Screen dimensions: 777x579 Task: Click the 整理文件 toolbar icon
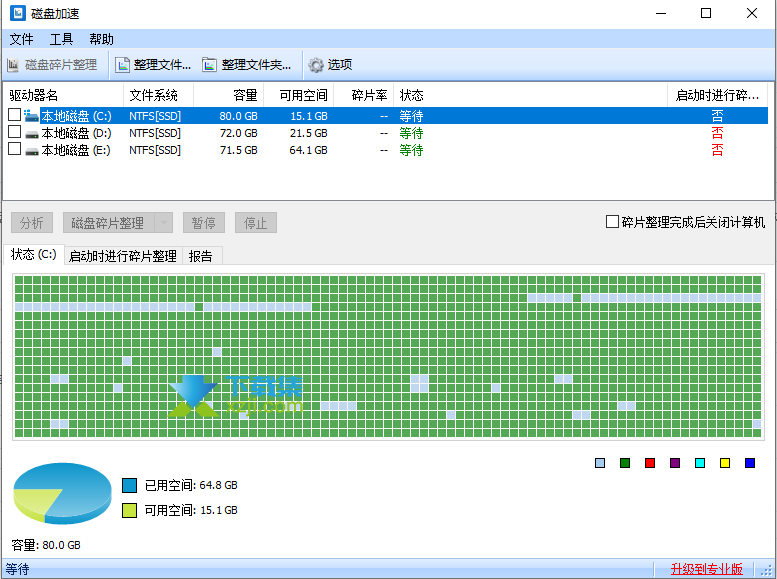click(x=122, y=65)
